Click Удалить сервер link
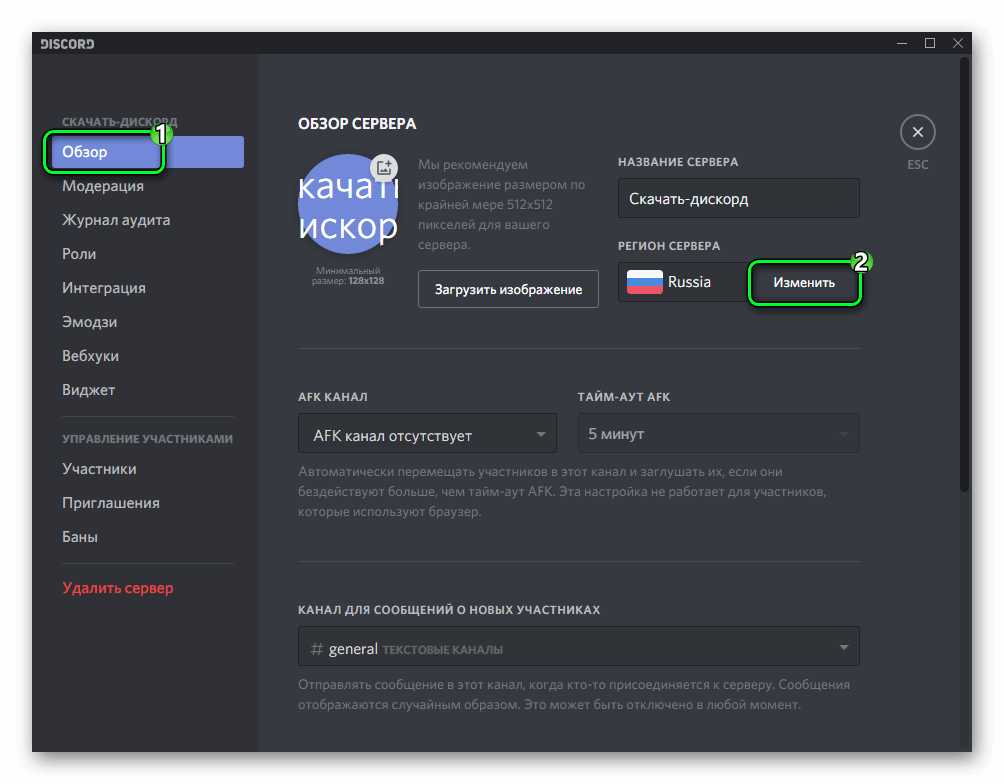This screenshot has height=784, width=1004. click(118, 588)
